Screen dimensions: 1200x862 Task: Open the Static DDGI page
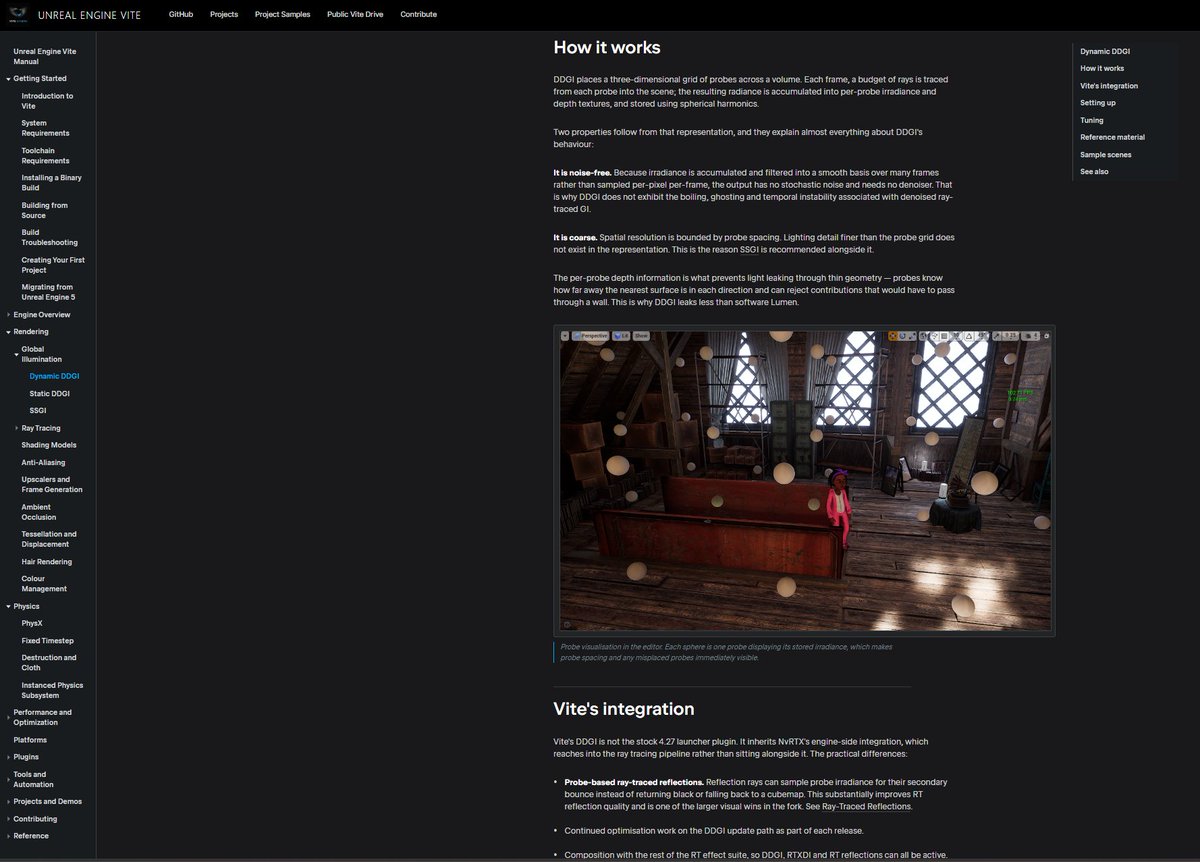pyautogui.click(x=50, y=394)
